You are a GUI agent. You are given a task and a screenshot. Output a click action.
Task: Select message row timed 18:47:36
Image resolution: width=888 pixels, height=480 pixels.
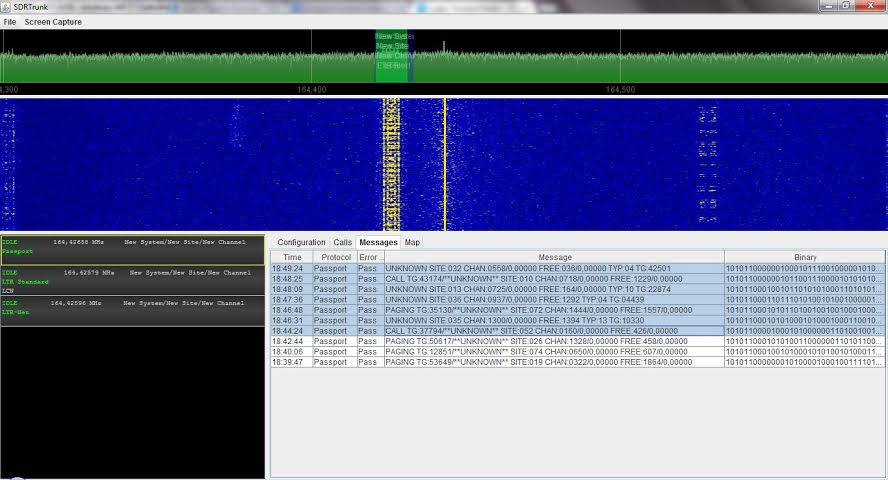click(x=578, y=299)
